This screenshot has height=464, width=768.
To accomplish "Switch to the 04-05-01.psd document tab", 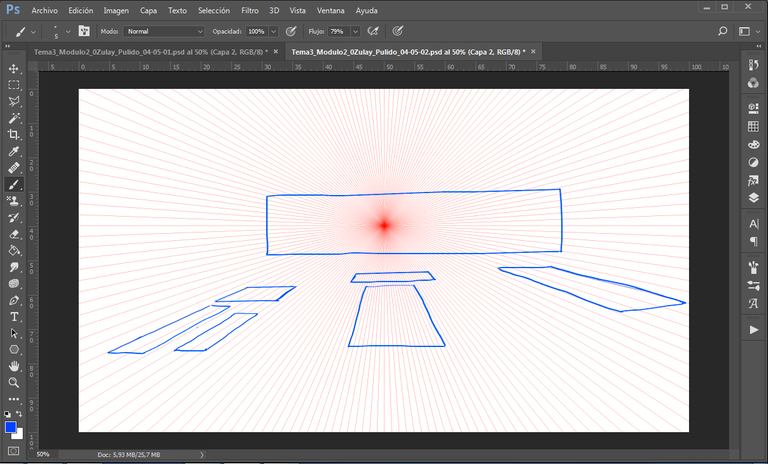I will pyautogui.click(x=150, y=52).
